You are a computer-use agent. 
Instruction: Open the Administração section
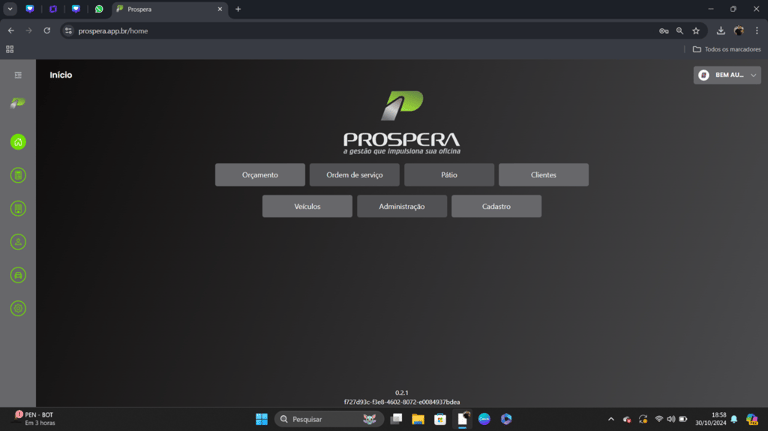coord(402,206)
